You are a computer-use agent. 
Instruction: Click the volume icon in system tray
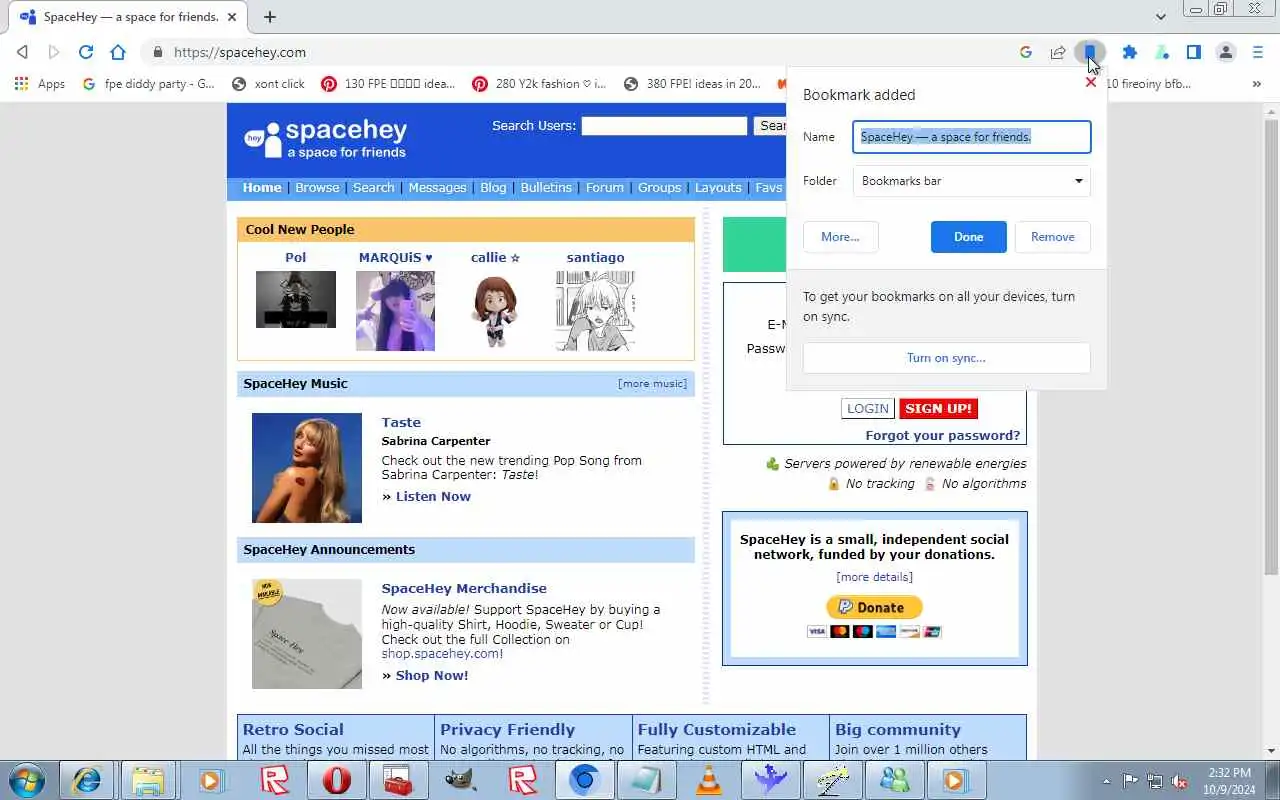tap(1180, 781)
